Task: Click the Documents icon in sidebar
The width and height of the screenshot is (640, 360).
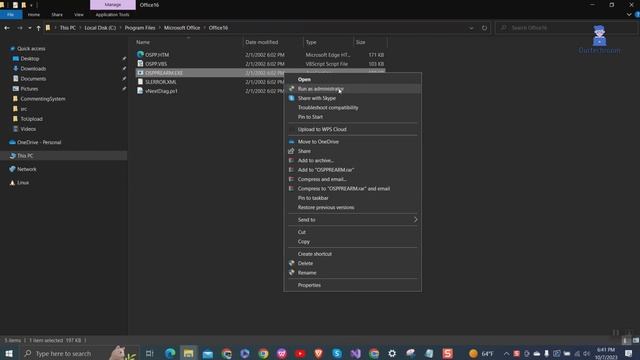Action: (x=16, y=78)
